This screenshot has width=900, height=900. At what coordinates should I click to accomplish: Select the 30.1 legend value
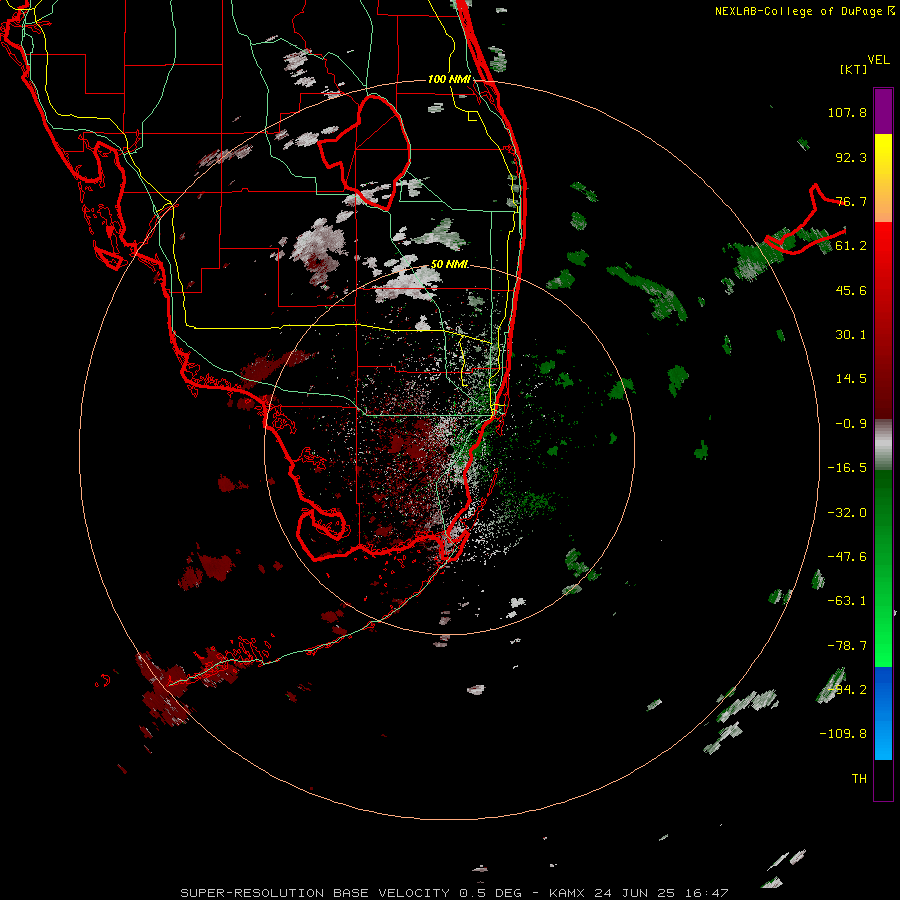[851, 335]
